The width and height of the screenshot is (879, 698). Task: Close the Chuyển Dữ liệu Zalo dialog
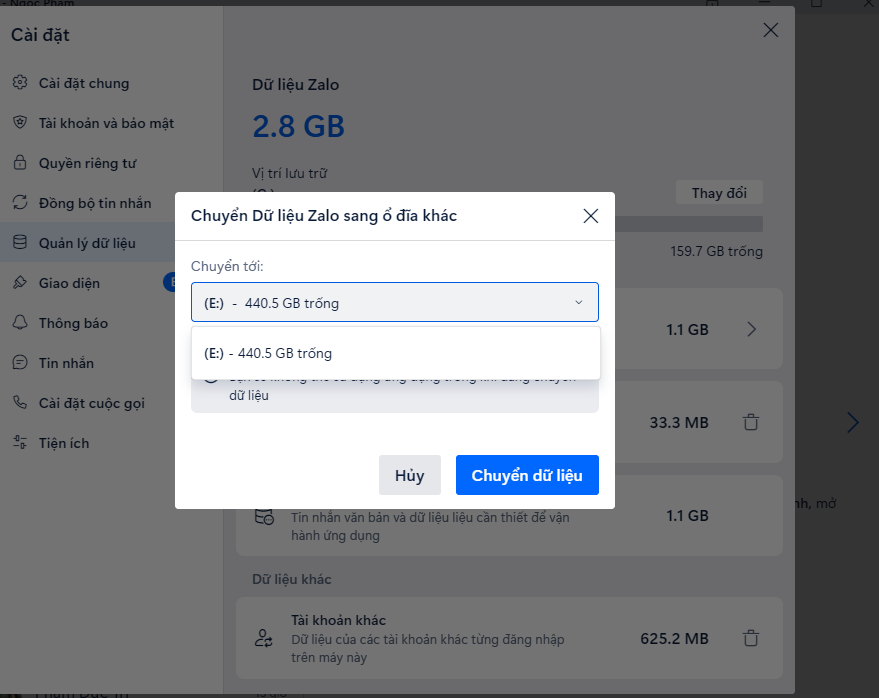click(x=591, y=216)
